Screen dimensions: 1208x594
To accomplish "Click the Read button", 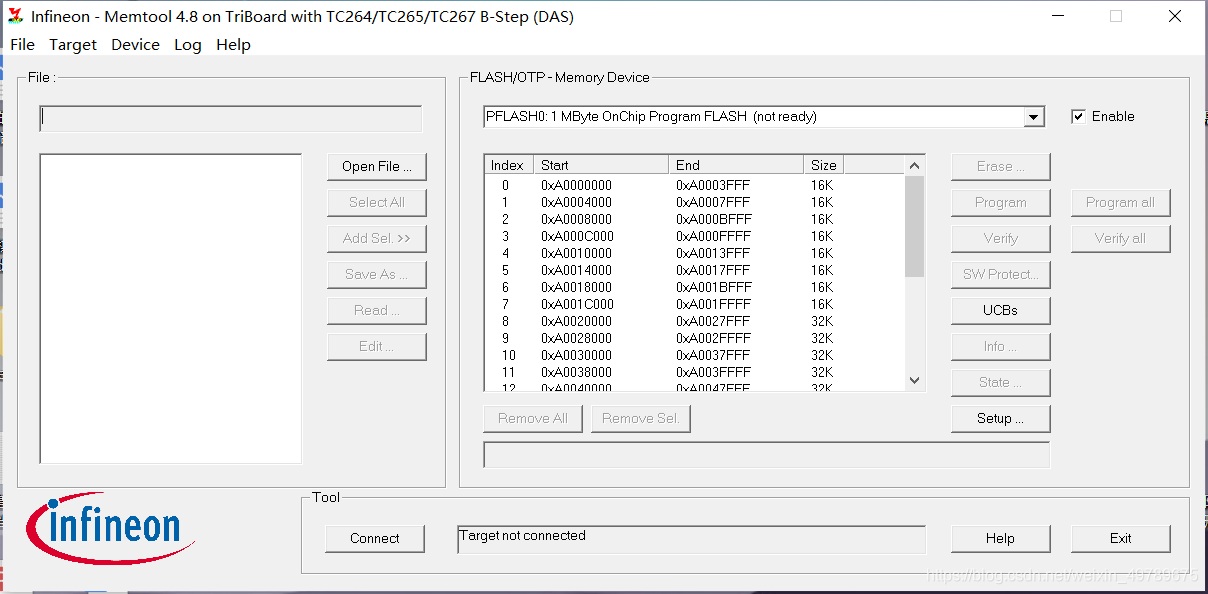I will coord(377,311).
